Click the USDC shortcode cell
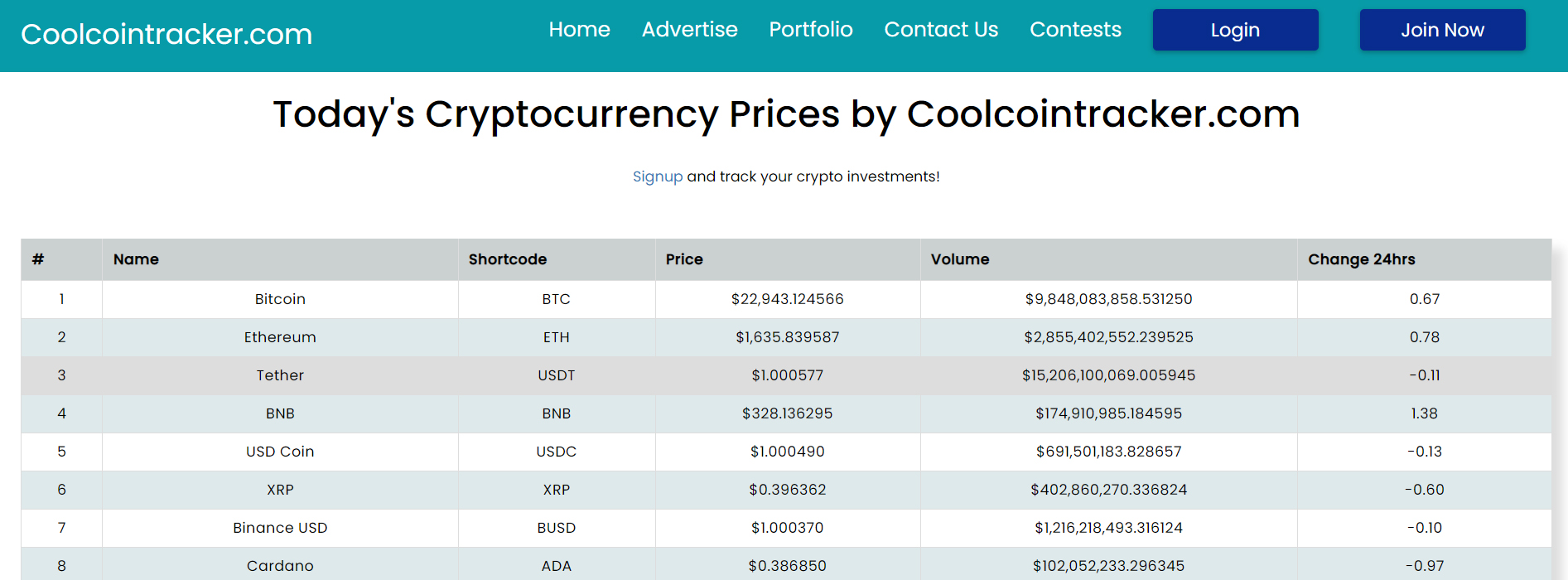This screenshot has width=1568, height=580. 556,452
